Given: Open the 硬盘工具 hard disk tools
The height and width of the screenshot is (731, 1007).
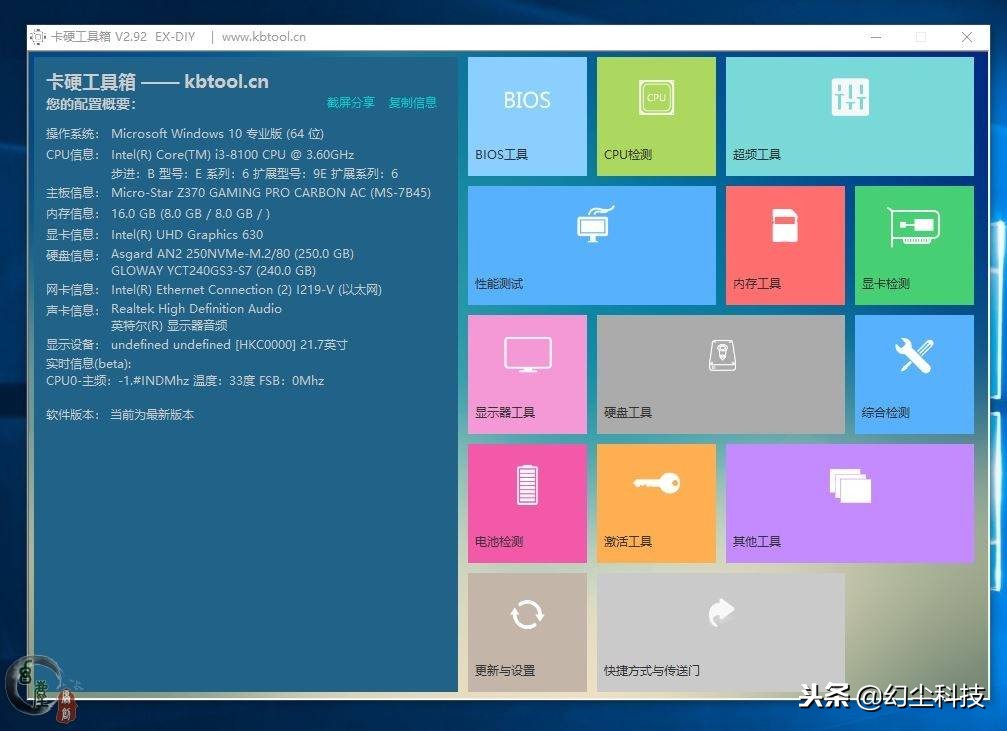Looking at the screenshot, I should [720, 373].
